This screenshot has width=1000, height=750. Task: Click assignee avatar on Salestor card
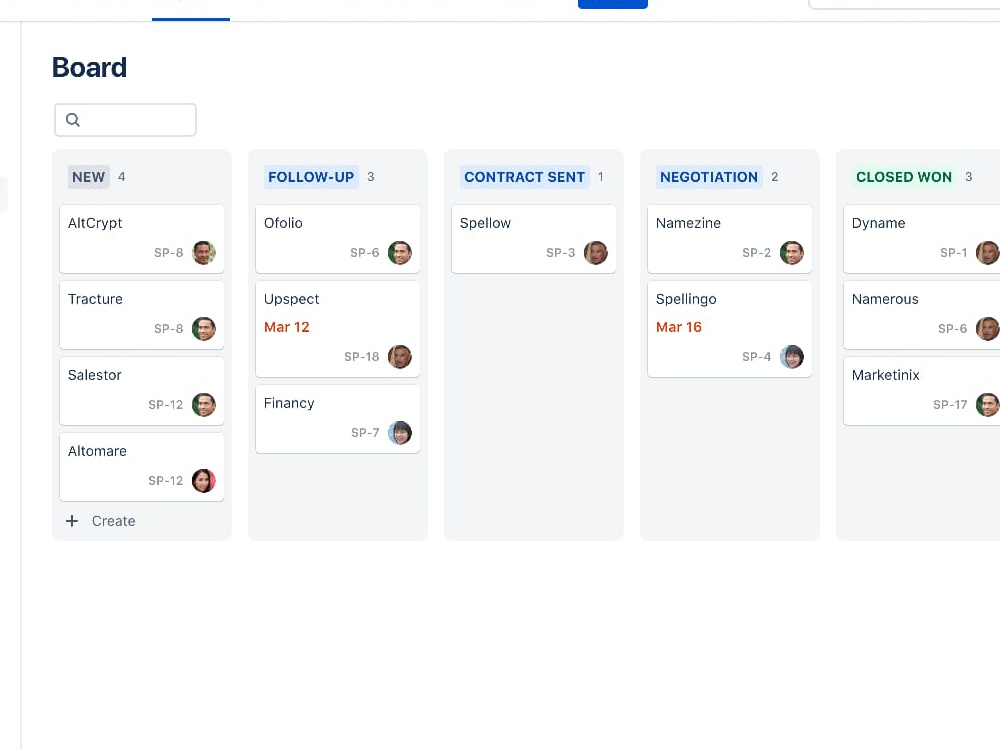pos(204,404)
